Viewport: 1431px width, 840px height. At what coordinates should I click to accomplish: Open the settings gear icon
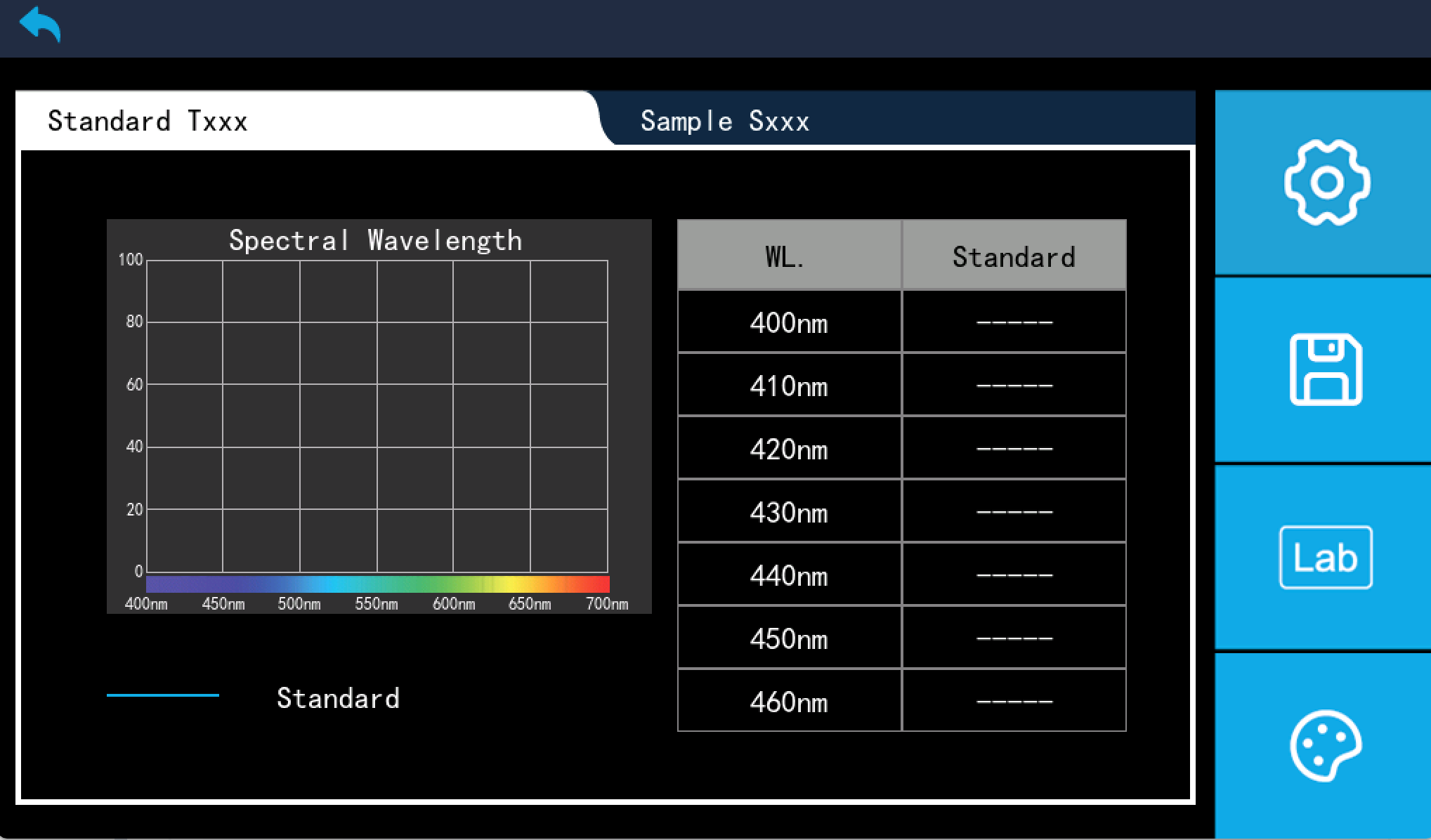tap(1326, 183)
